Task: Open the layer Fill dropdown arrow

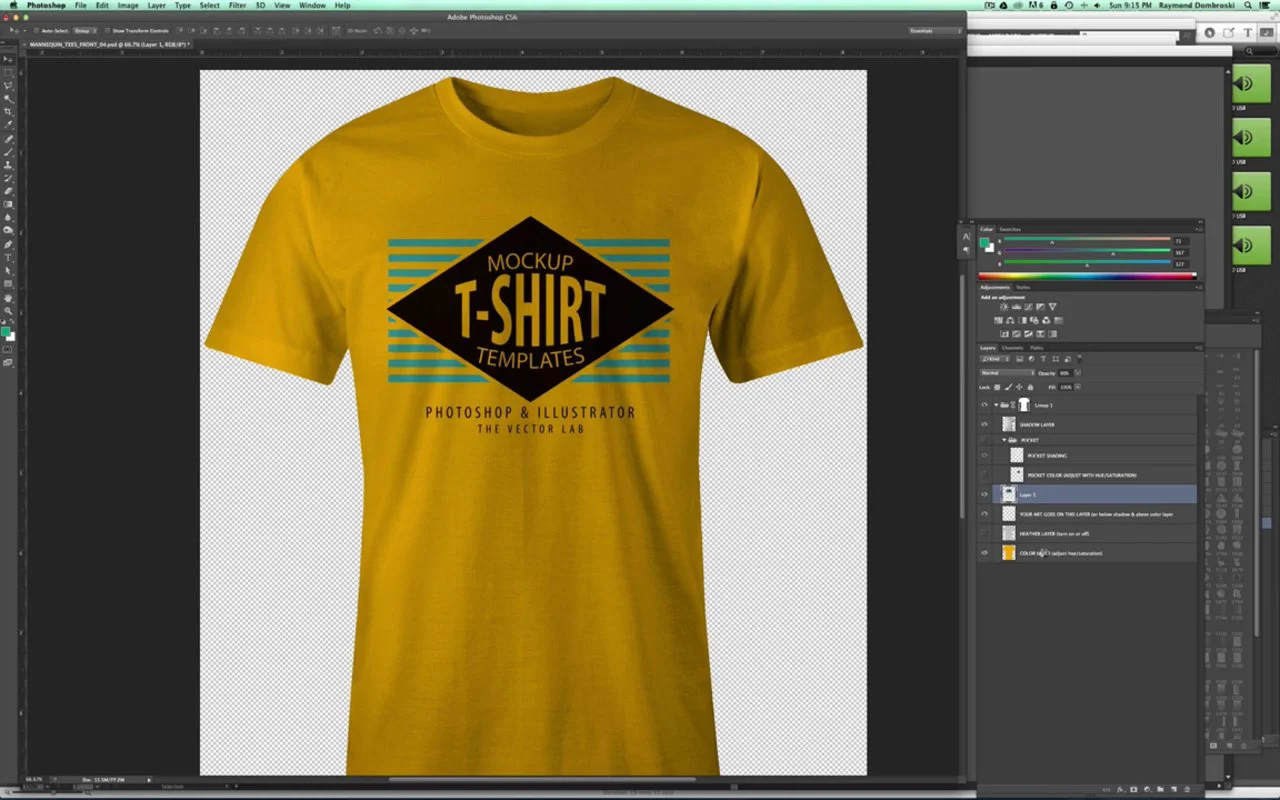Action: 1078,387
